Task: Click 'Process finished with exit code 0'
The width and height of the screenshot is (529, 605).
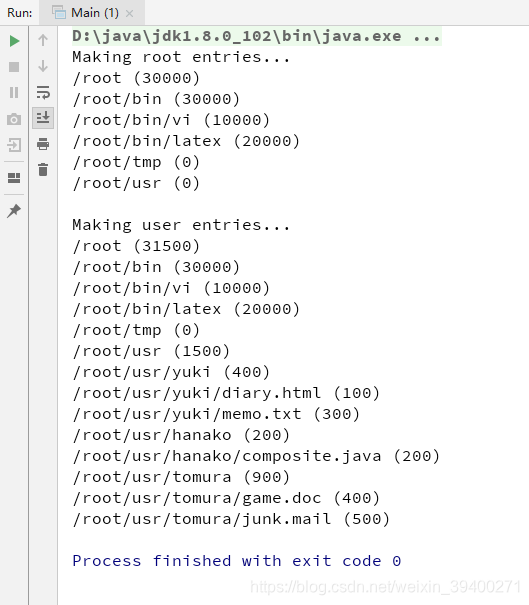Action: click(237, 561)
